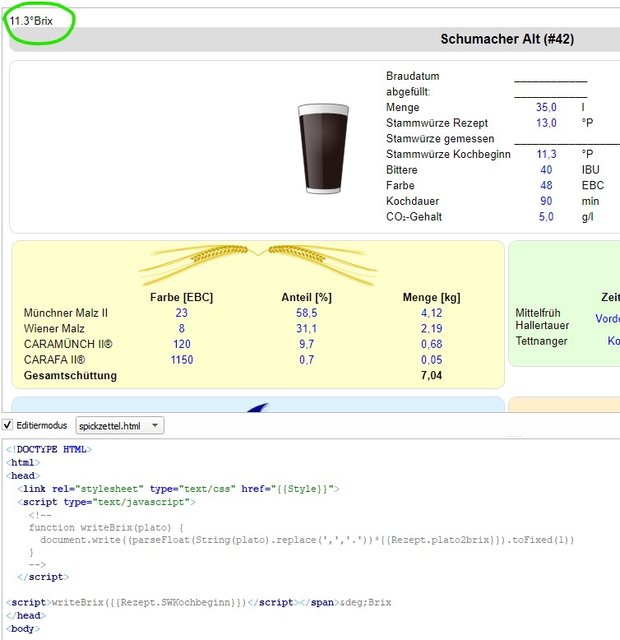Screen dimensions: 620x640
Task: Click the Münchner Malz II row label
Action: coord(66,313)
